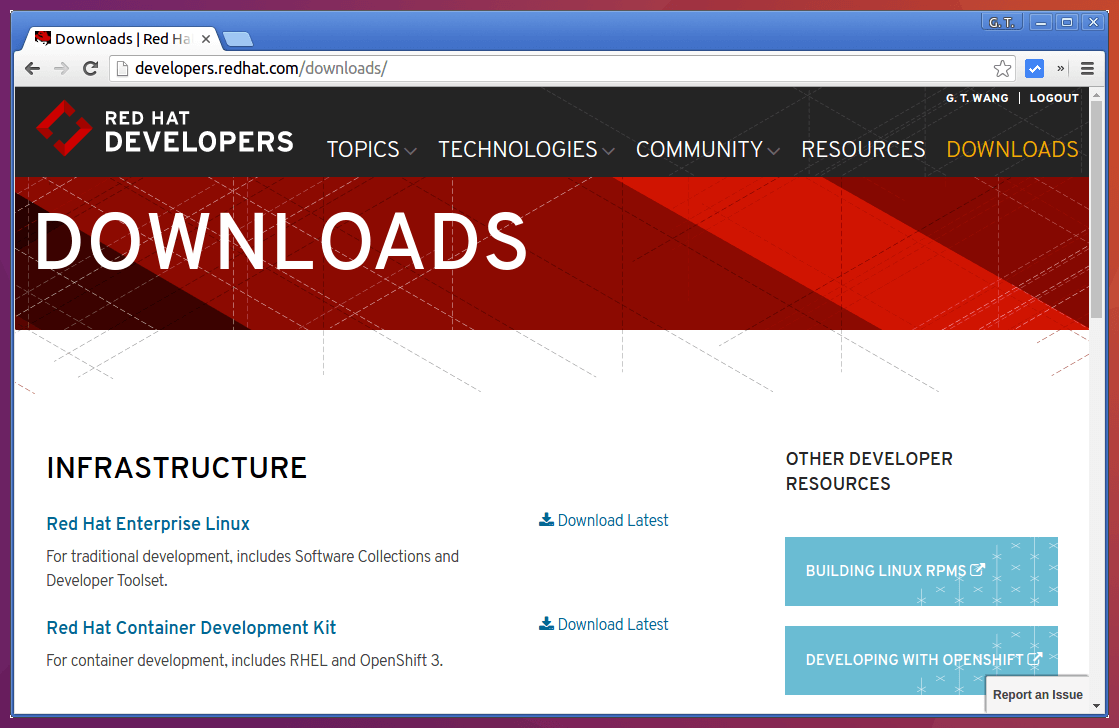
Task: Reload the page with the refresh icon
Action: tap(90, 68)
